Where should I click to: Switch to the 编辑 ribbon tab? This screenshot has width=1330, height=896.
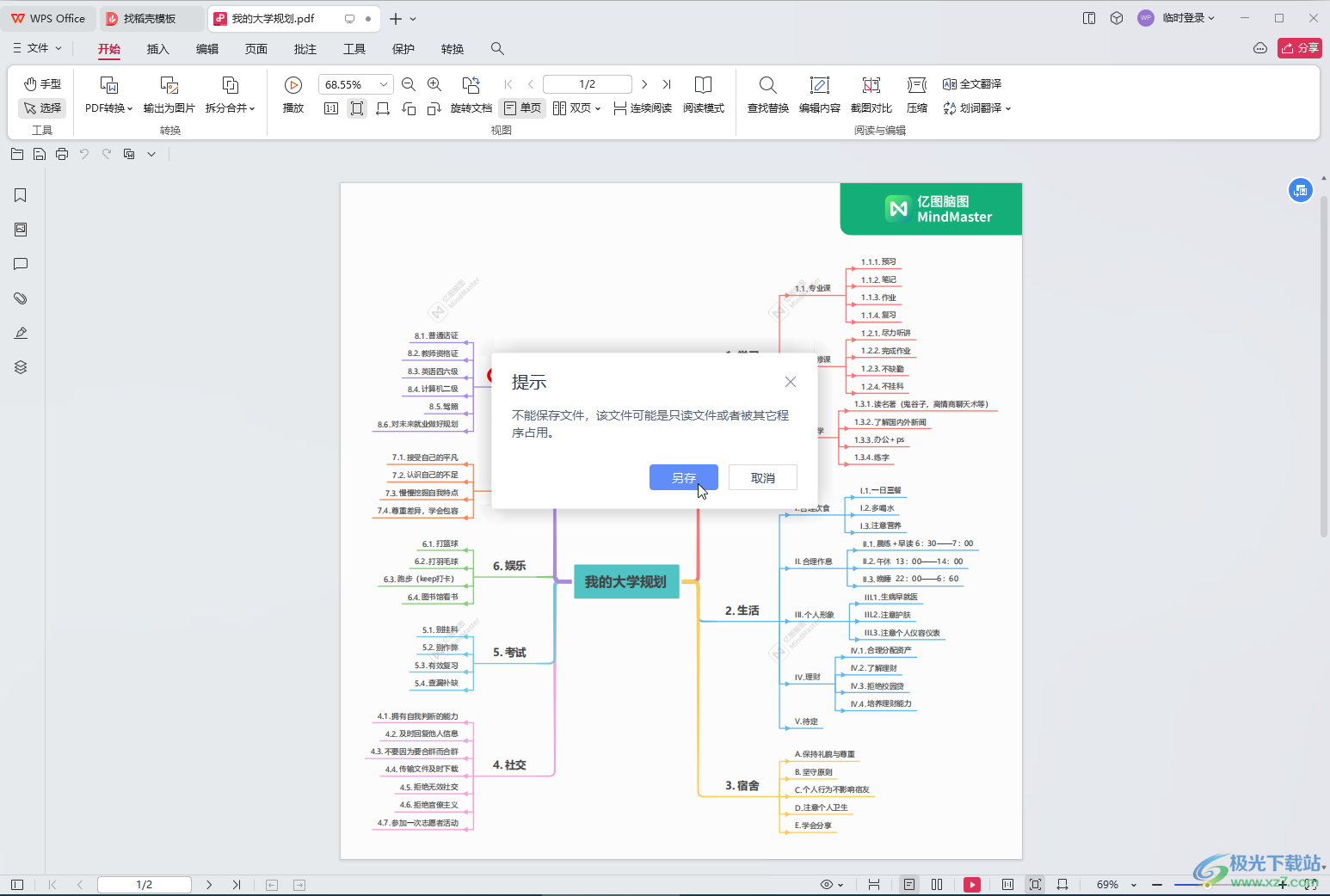pos(207,49)
